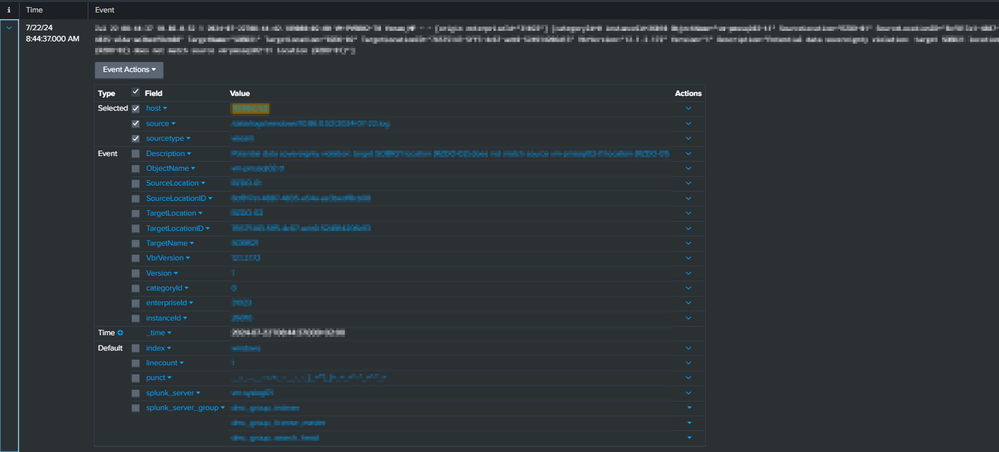Select the TargetLocation field checkbox
Viewport: 999px width, 452px height.
135,213
